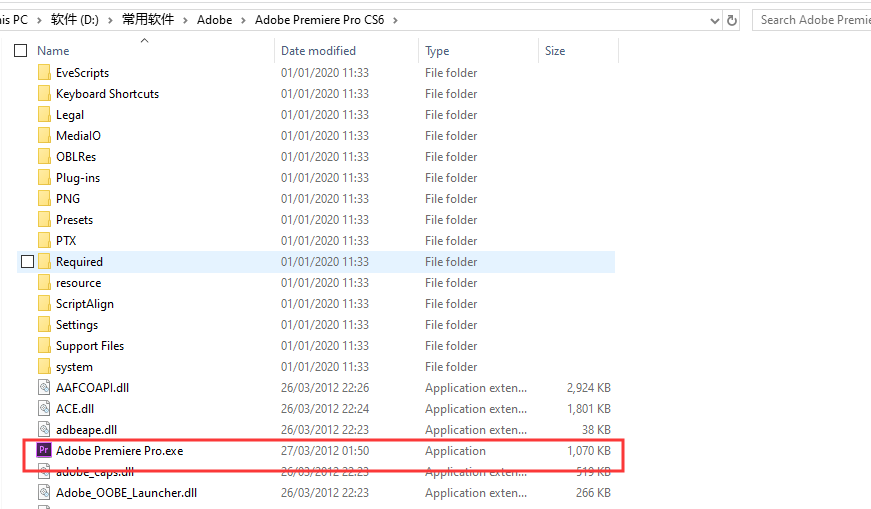Select the Adobe_OOBE_Launcher.dll file name
This screenshot has width=871, height=509.
point(126,493)
